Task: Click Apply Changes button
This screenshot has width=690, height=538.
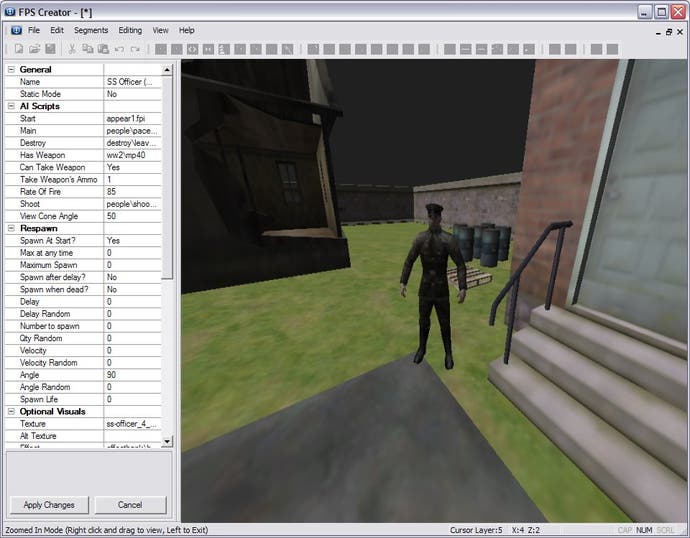Action: [49, 505]
